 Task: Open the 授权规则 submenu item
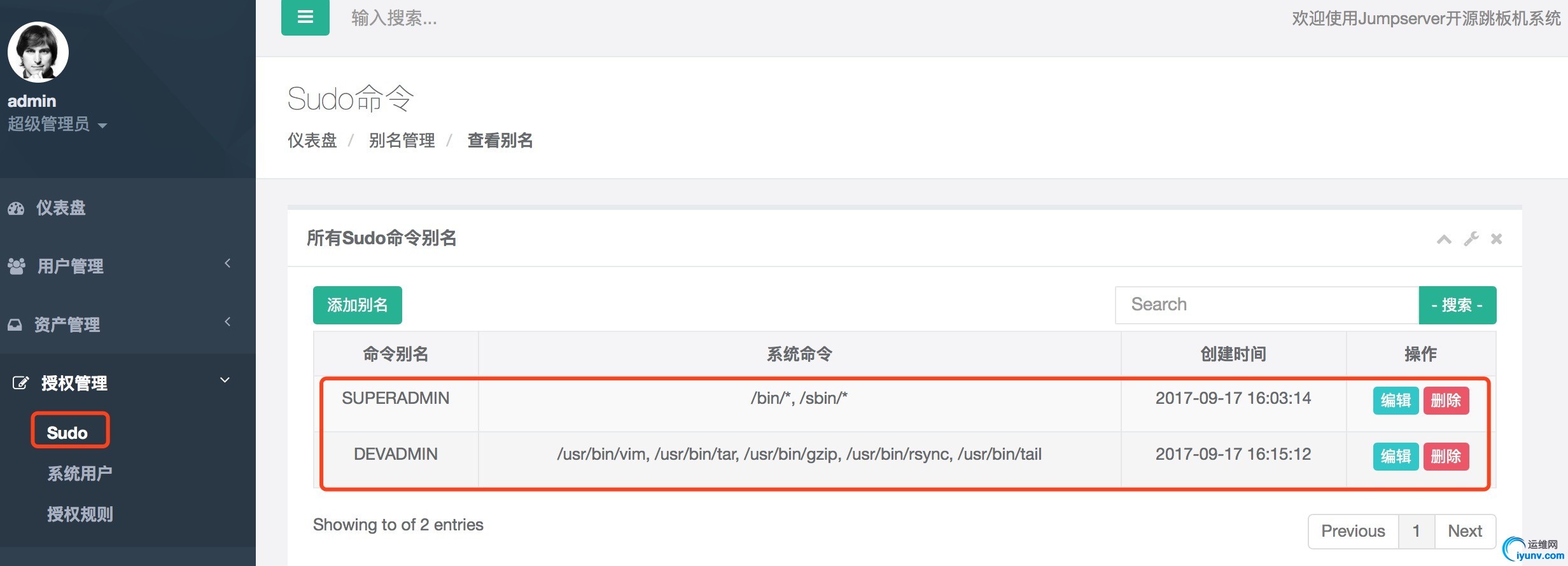click(x=80, y=514)
